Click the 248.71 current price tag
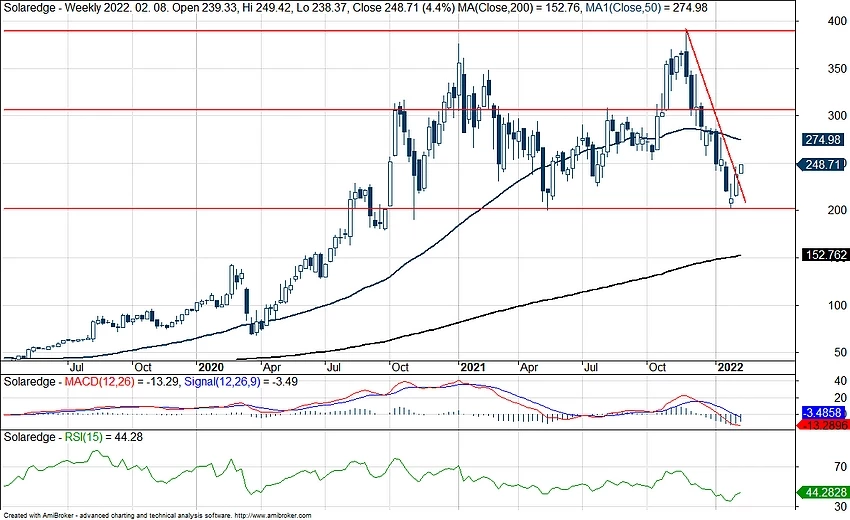Screen dimensions: 850x520 pos(820,164)
